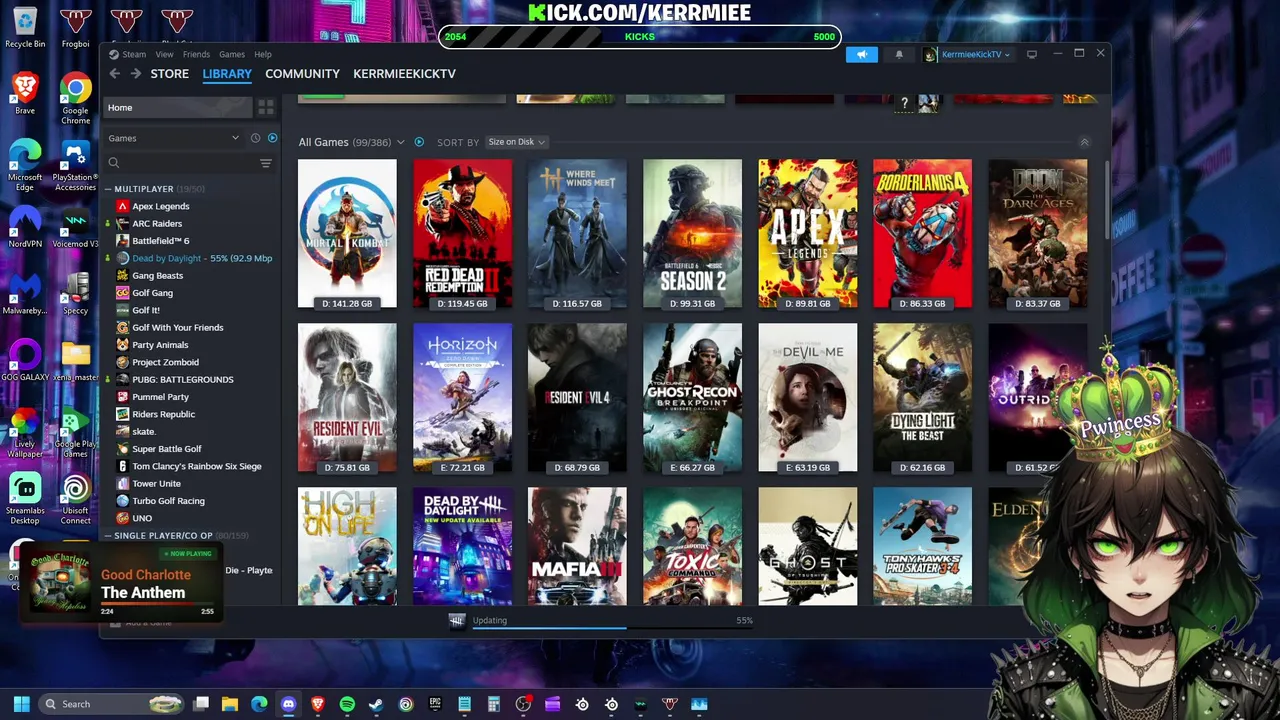Switch to Big Picture mode monitor icon

1032,54
